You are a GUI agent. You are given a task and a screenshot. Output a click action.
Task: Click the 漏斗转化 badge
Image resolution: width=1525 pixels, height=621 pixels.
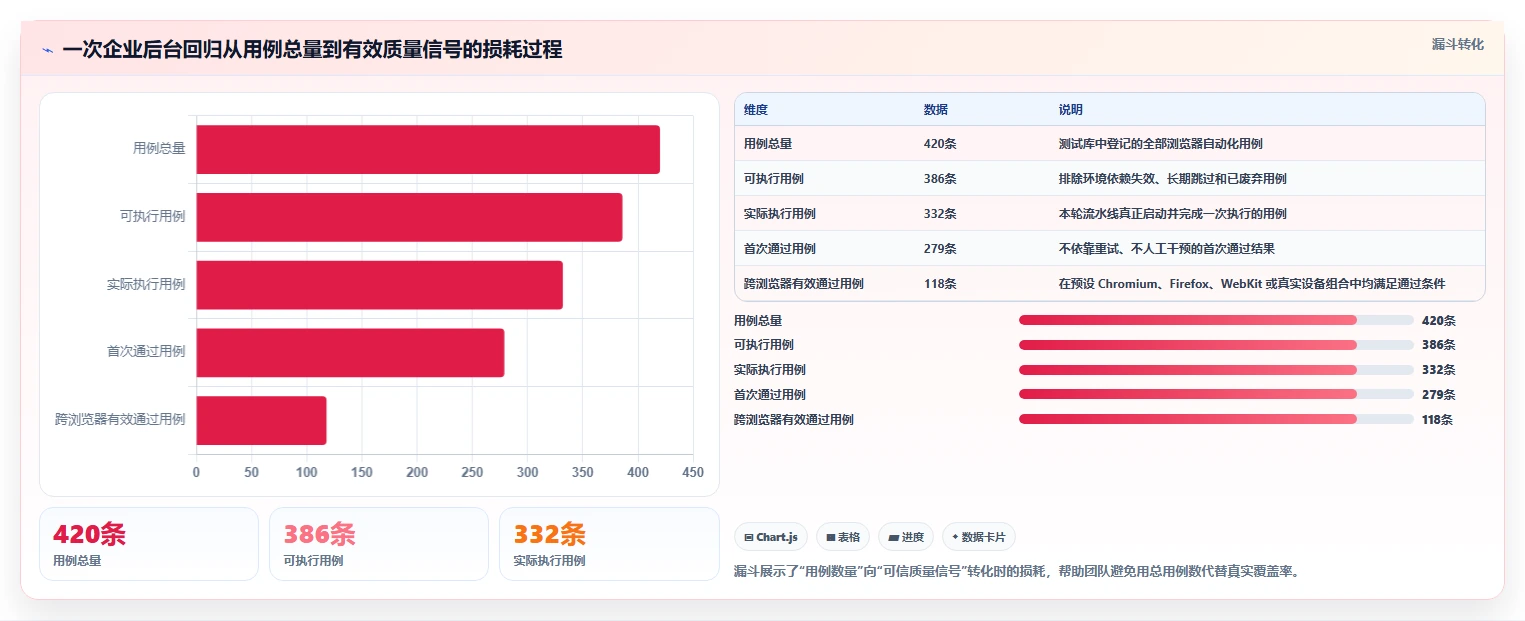click(1457, 45)
